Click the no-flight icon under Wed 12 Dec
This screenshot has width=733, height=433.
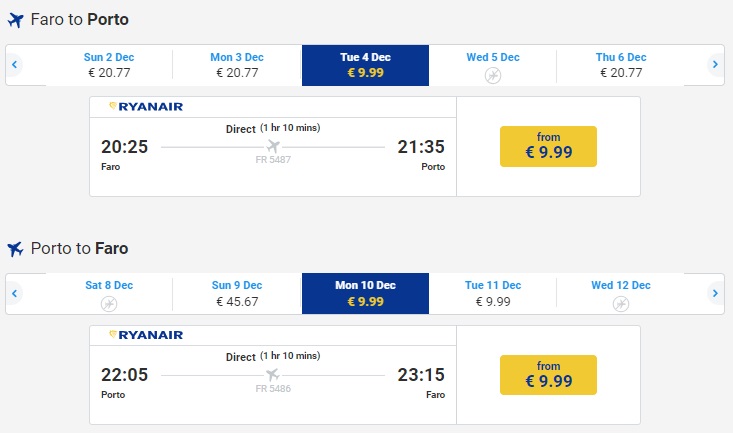pos(621,303)
